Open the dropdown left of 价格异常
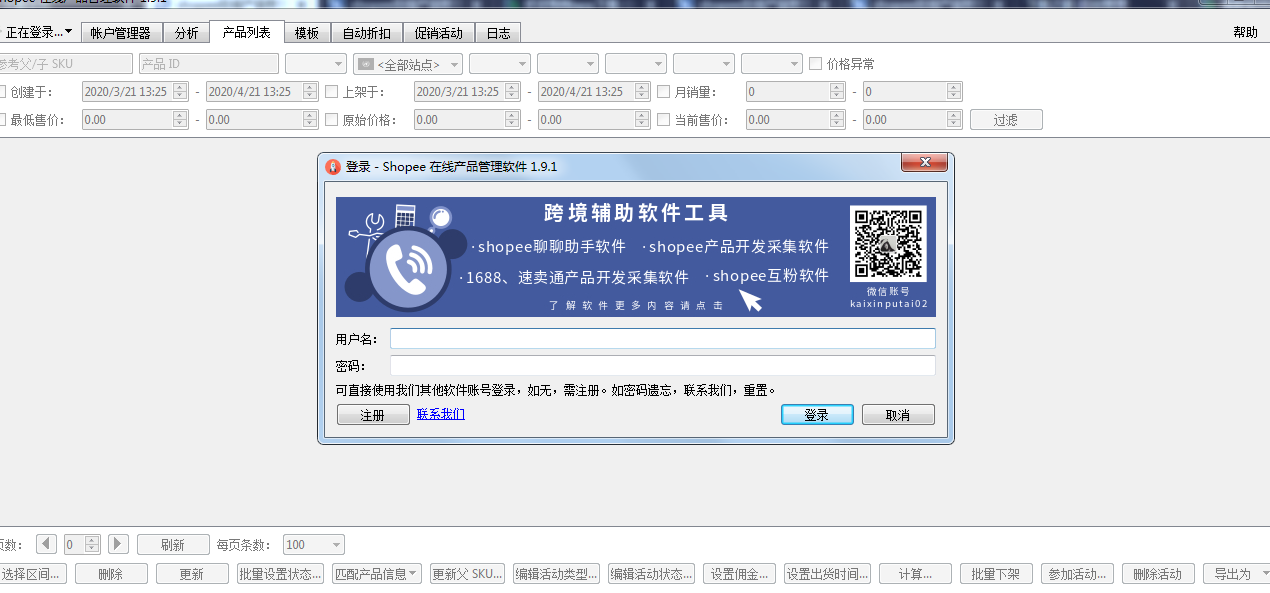Viewport: 1270px width, 593px height. (772, 64)
